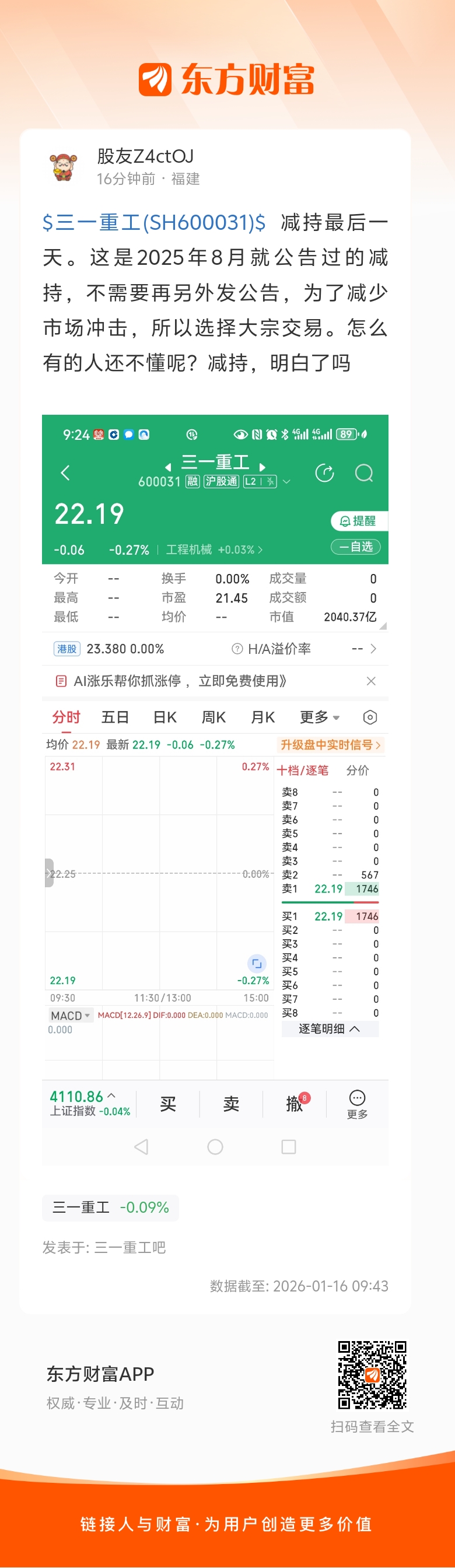The image size is (455, 1568).
Task: Tap Android home circle button
Action: pyautogui.click(x=215, y=1147)
